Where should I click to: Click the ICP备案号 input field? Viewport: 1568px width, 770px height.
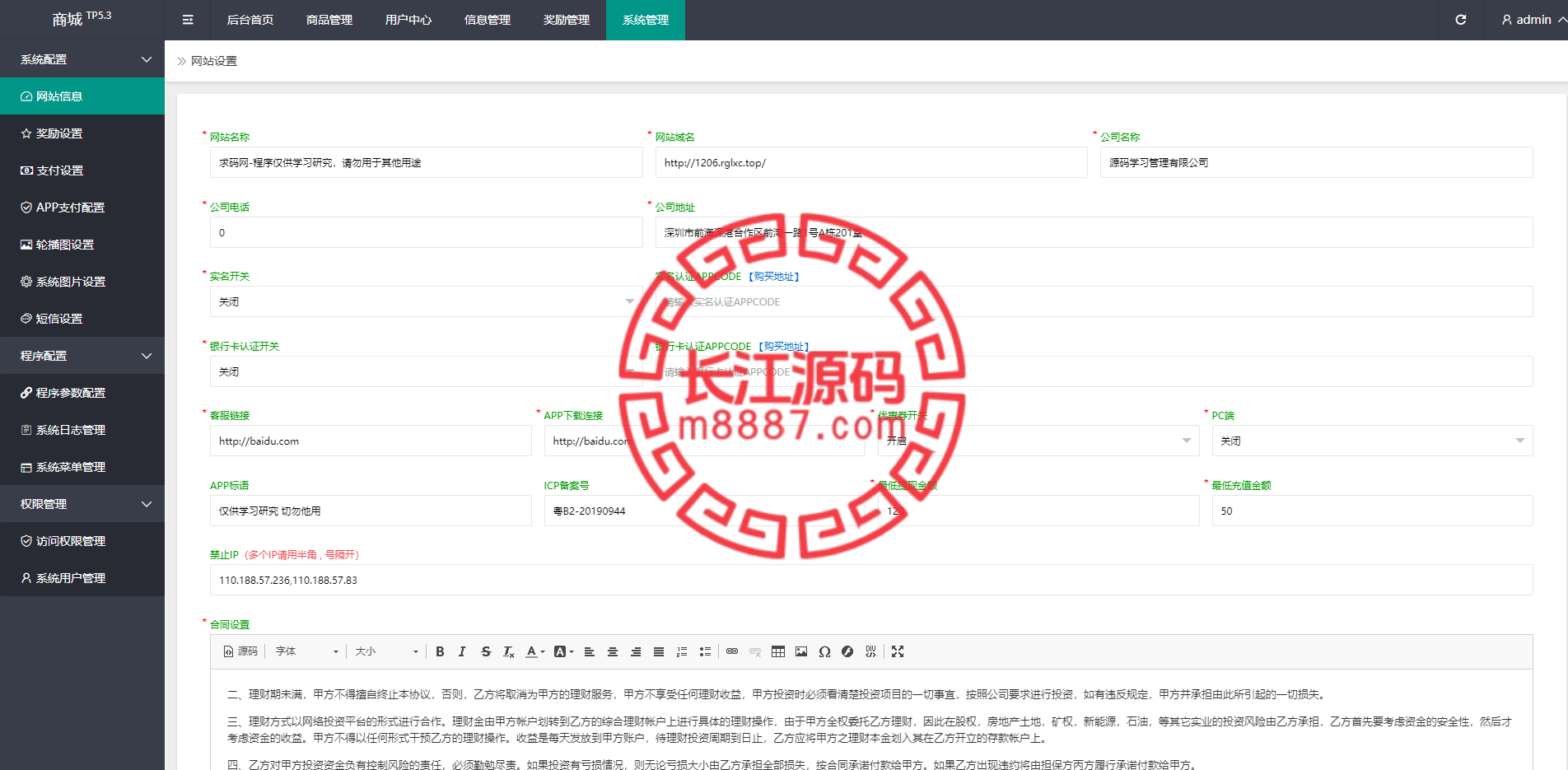point(704,511)
